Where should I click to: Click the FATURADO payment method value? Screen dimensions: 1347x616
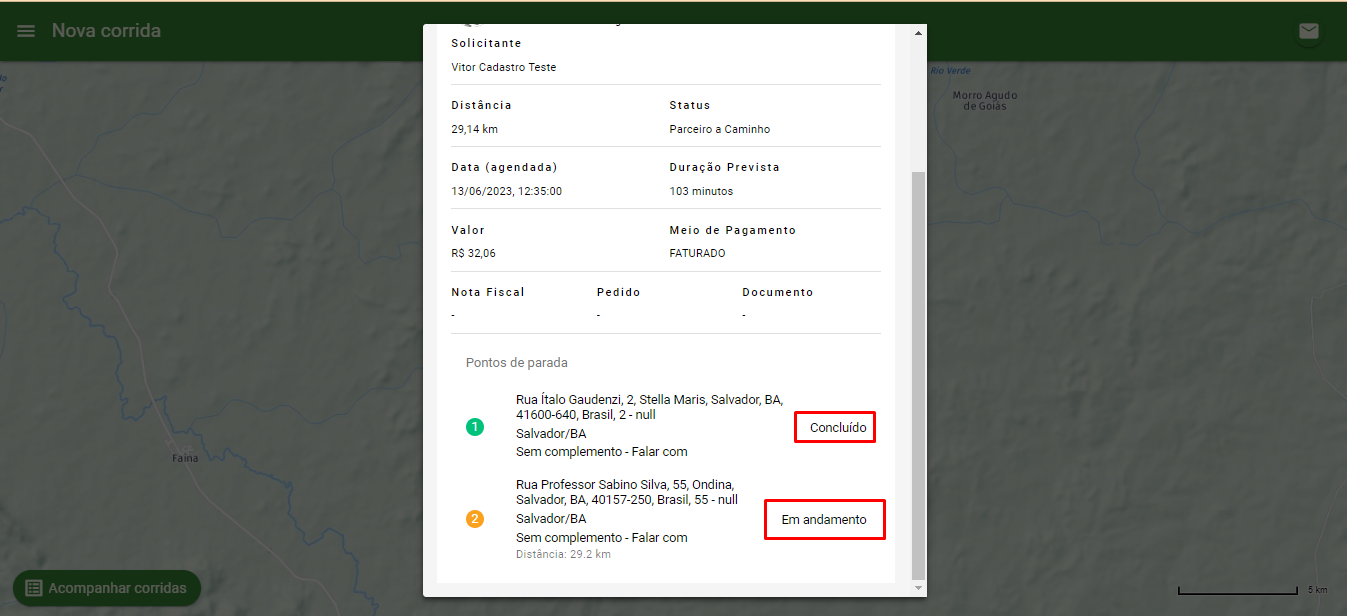(x=697, y=253)
